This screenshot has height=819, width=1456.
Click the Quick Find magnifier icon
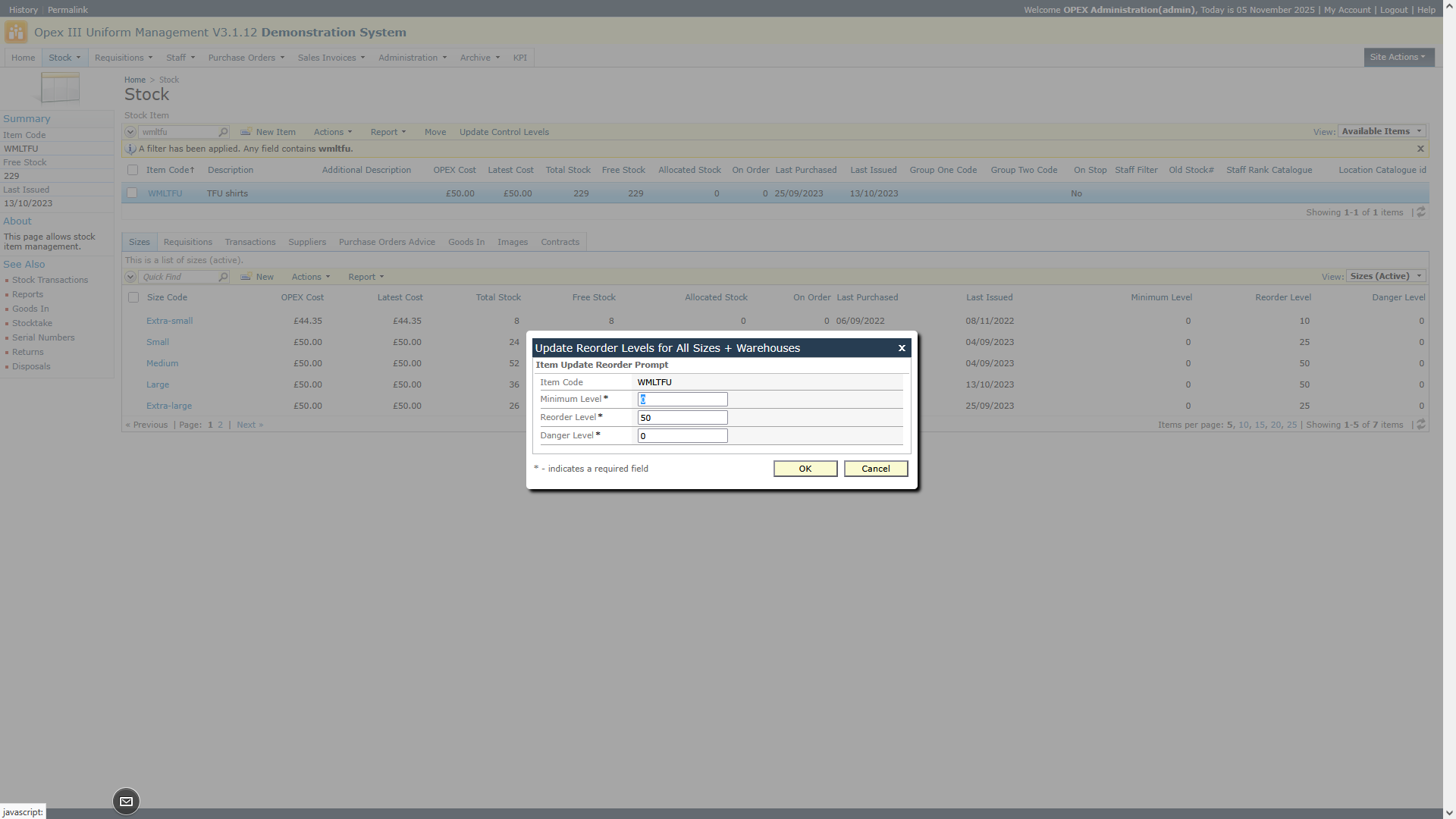point(223,277)
